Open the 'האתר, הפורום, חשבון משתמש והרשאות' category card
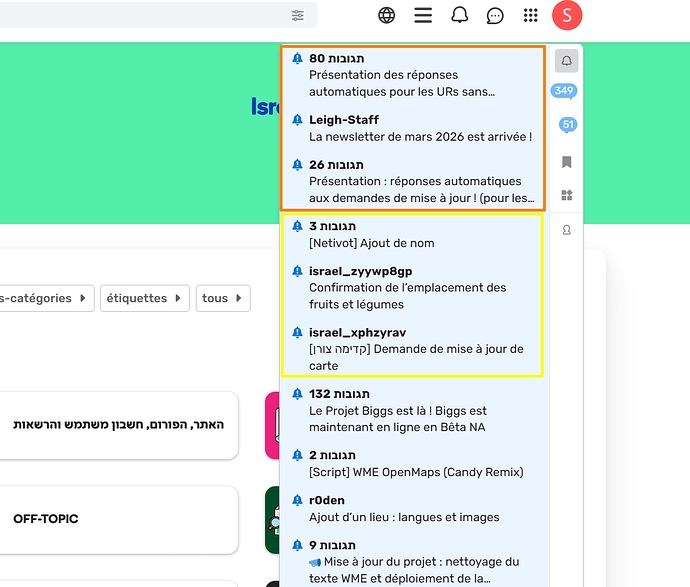Image resolution: width=690 pixels, height=587 pixels. pyautogui.click(x=119, y=425)
